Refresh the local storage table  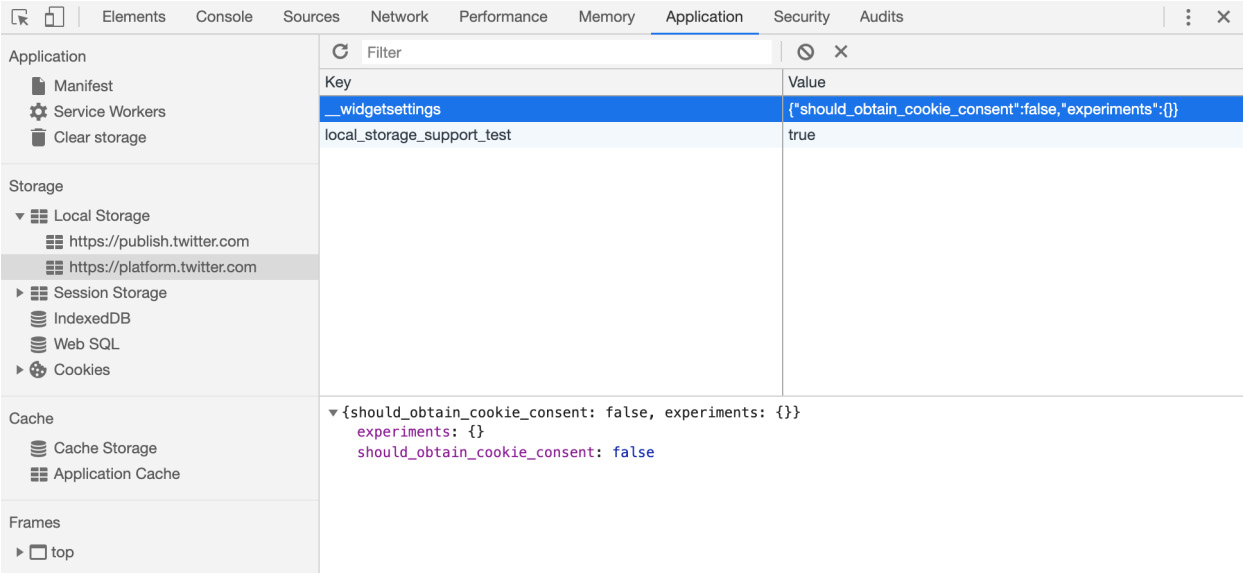340,52
